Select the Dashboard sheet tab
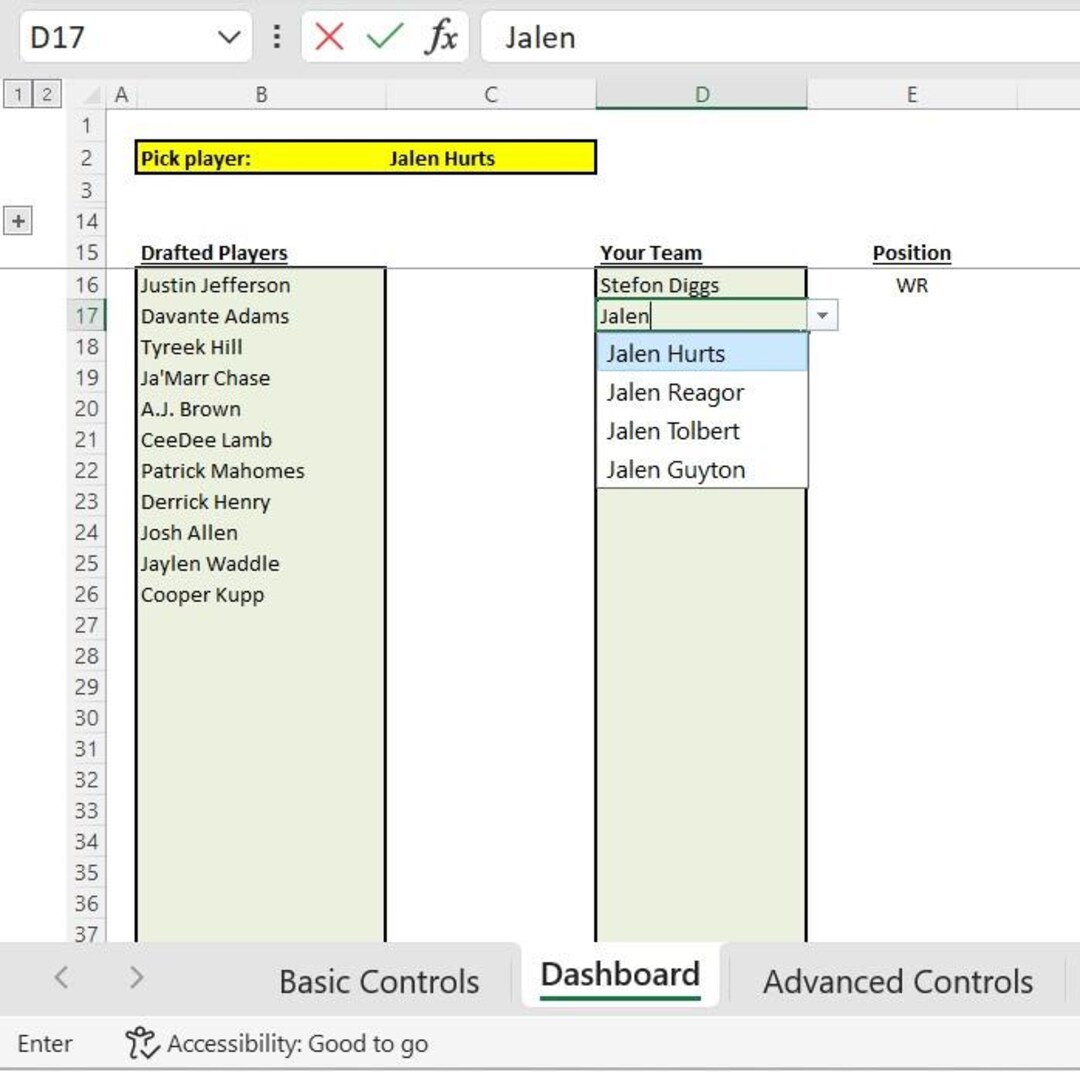This screenshot has height=1072, width=1080. coord(618,973)
